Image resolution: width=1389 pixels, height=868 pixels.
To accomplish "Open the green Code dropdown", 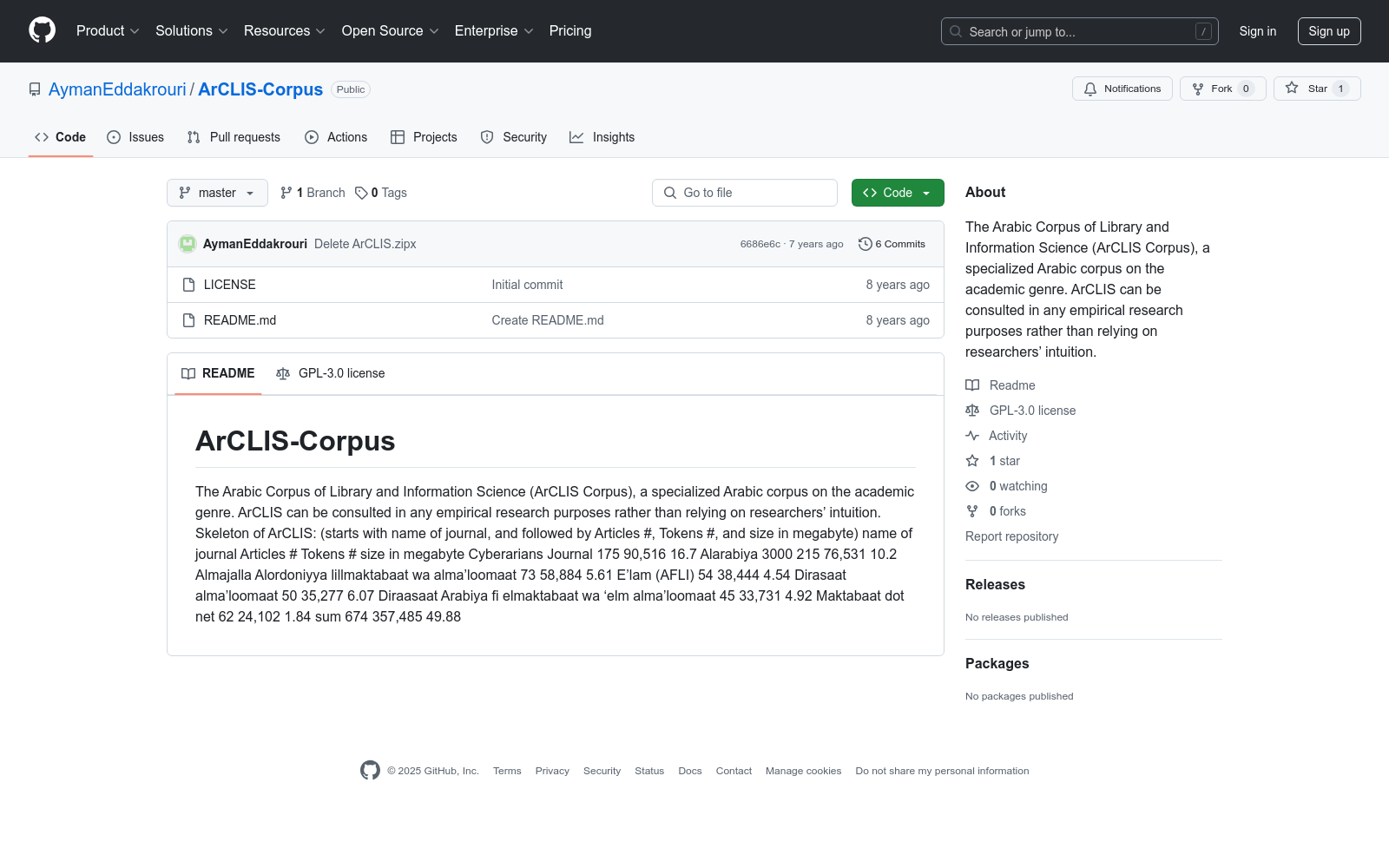I will tap(898, 193).
